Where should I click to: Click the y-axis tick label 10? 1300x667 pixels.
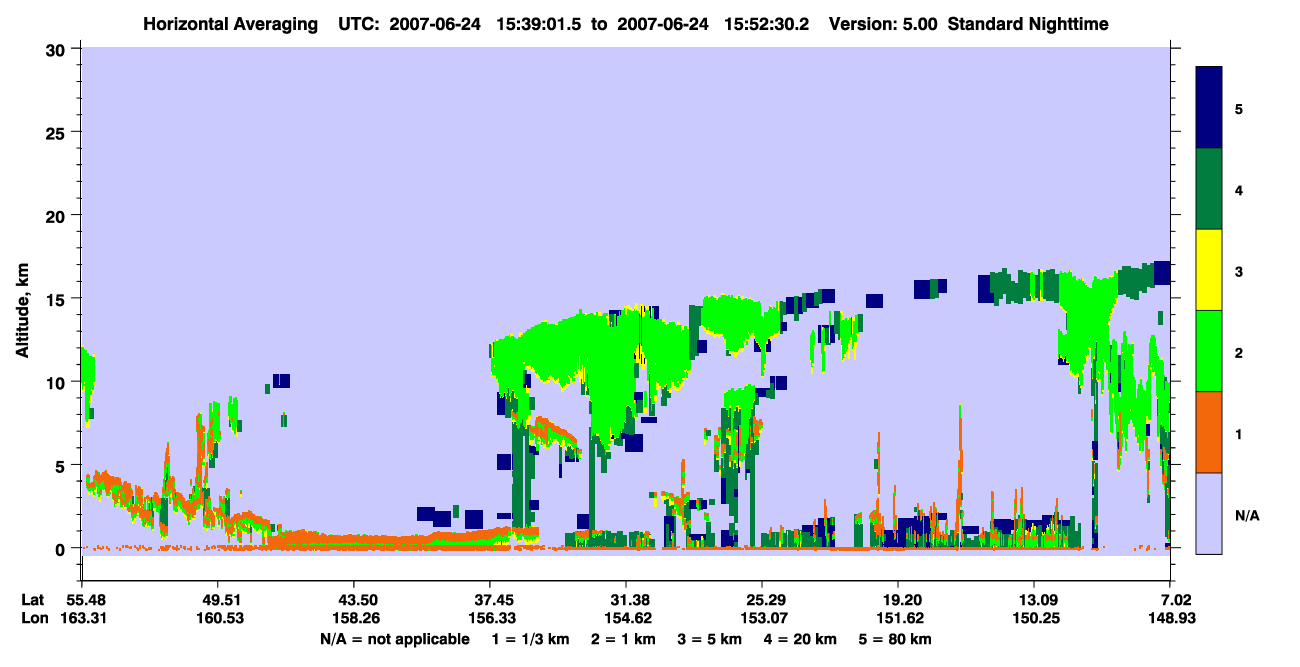tap(58, 382)
